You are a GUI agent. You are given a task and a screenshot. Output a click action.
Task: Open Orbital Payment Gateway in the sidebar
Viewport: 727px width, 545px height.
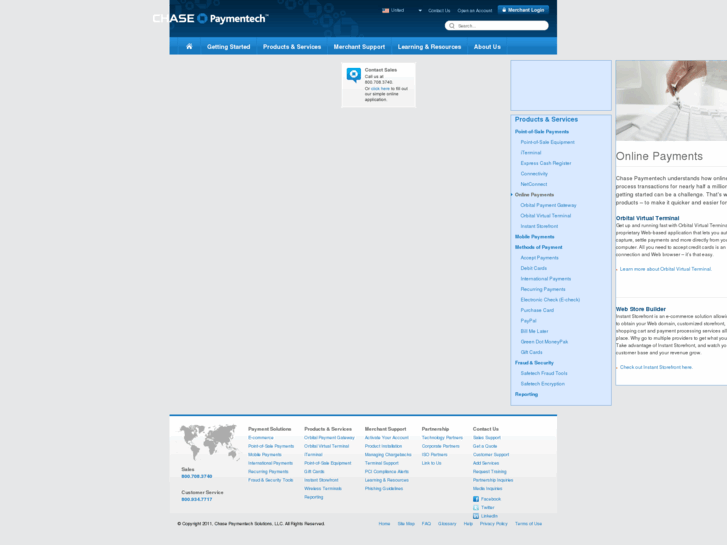[548, 205]
